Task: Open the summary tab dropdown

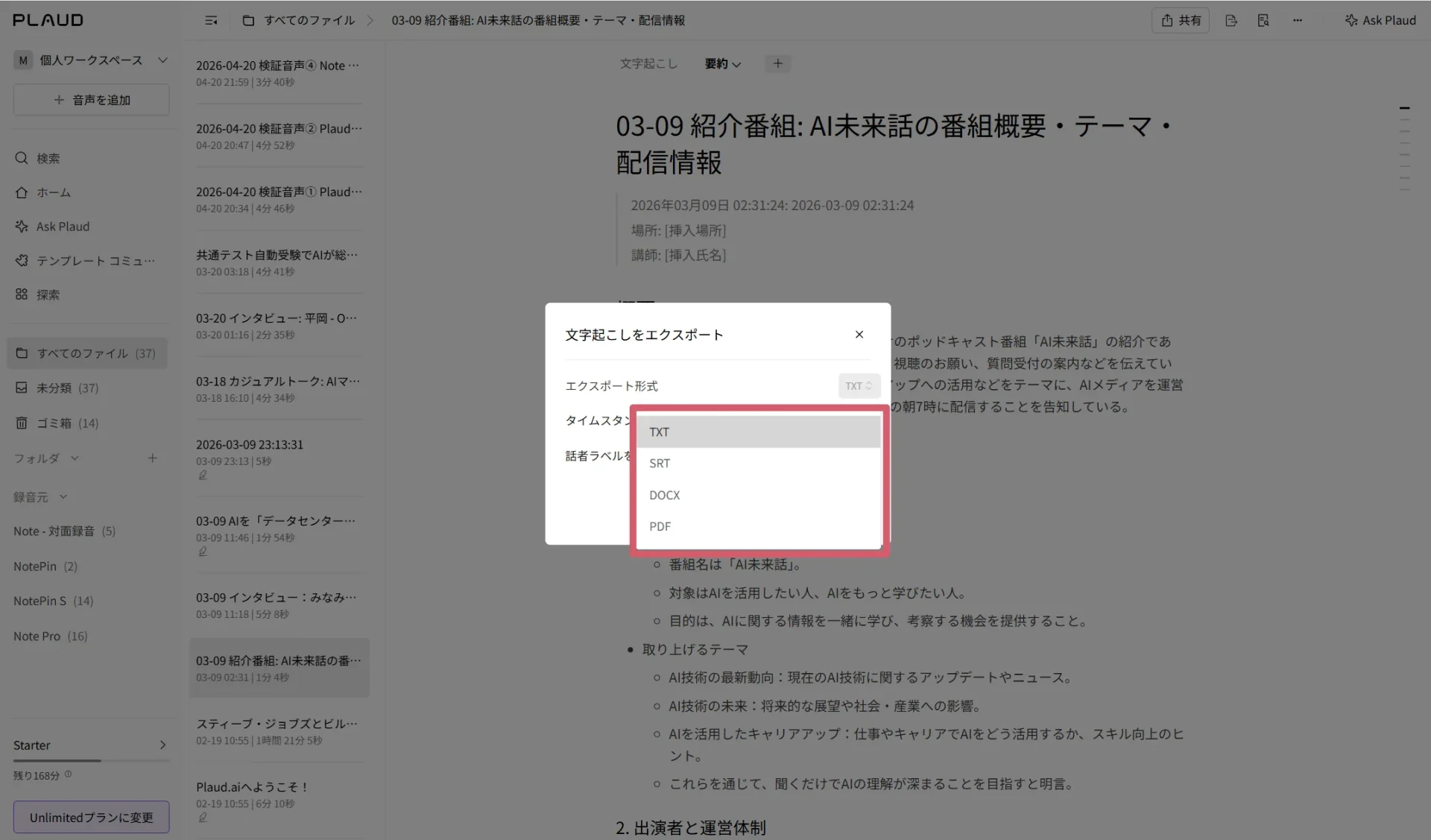Action: (723, 64)
